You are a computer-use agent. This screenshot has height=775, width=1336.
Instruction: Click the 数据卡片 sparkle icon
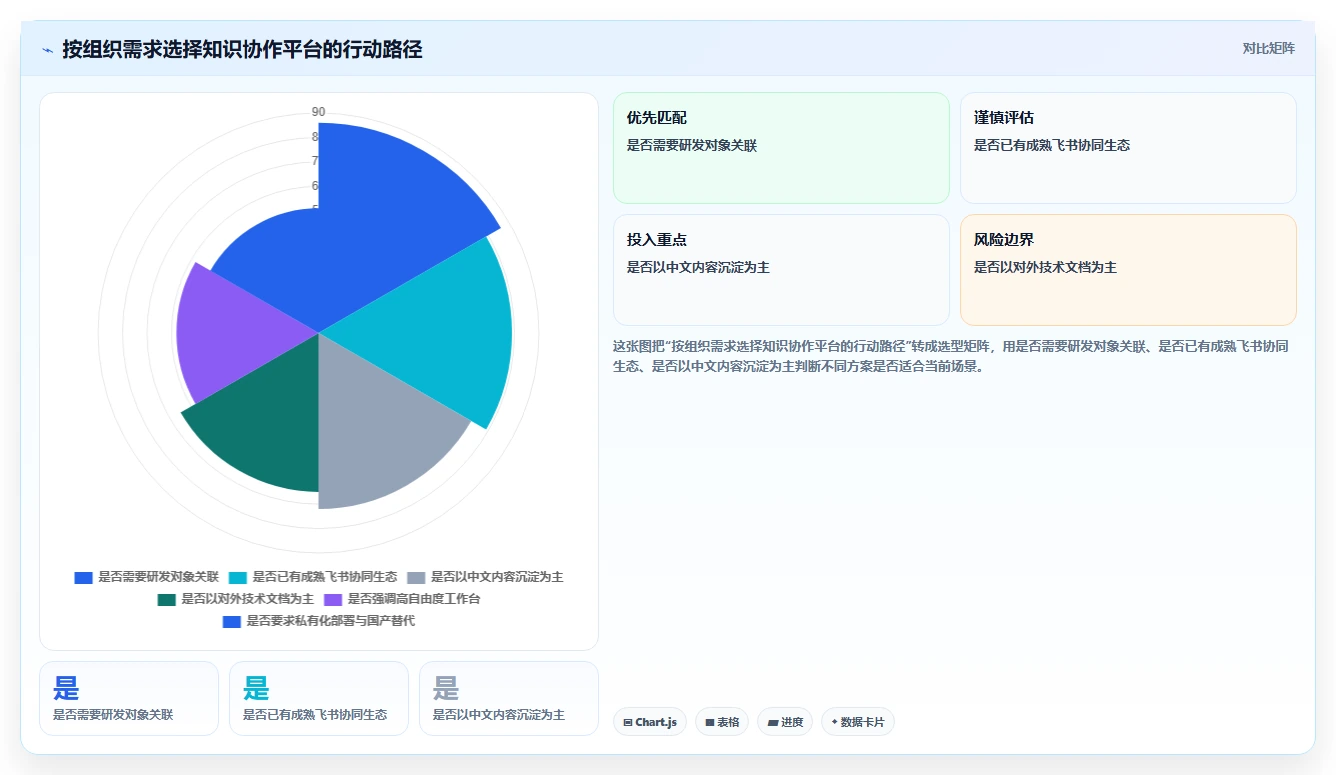[x=834, y=722]
